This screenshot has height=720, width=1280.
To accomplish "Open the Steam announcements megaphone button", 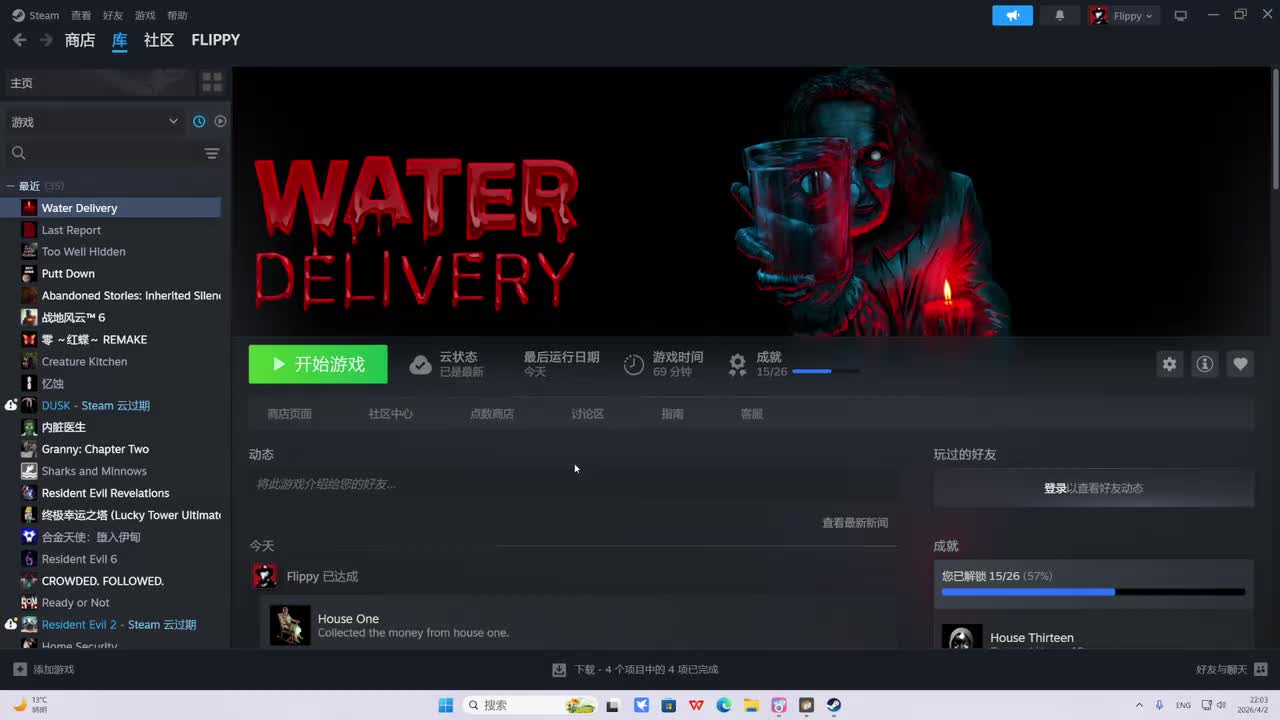I will (x=1012, y=15).
